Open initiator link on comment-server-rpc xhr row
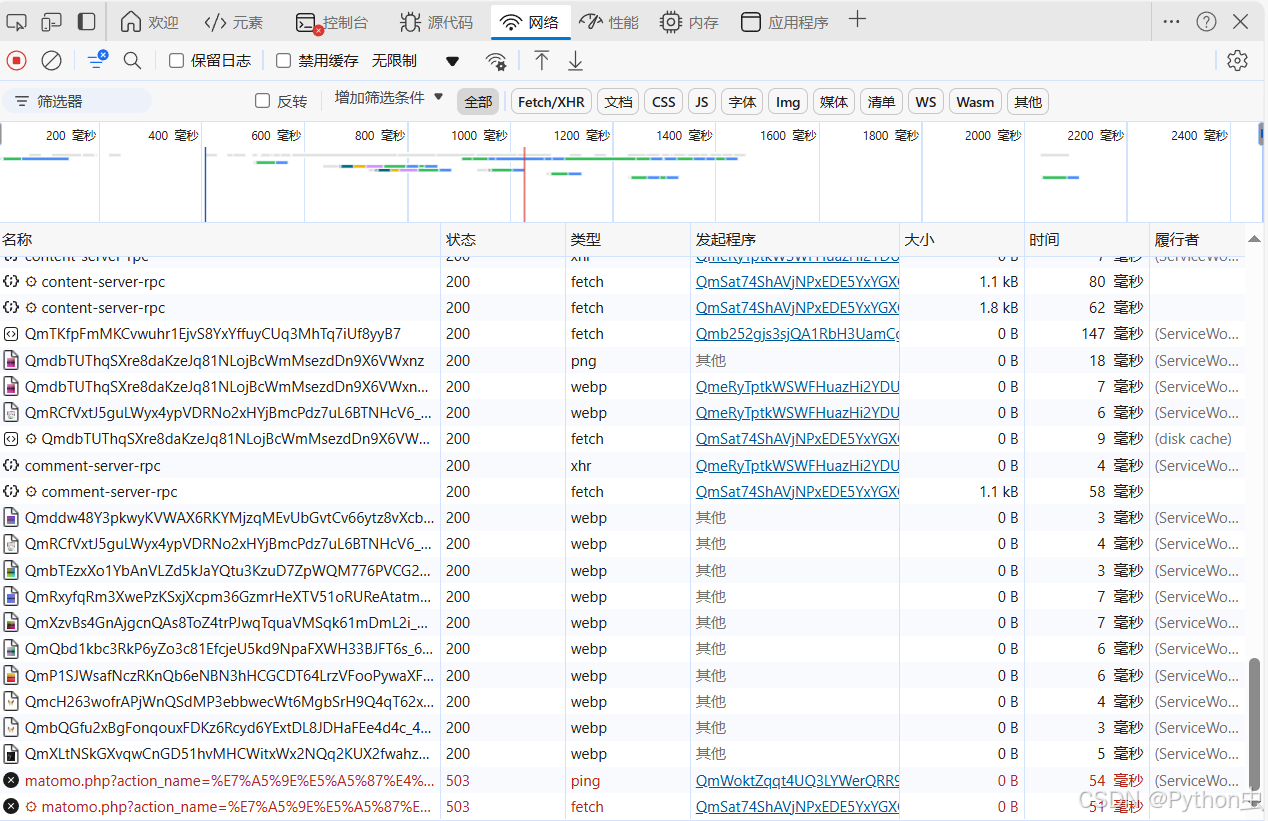Image resolution: width=1268 pixels, height=821 pixels. 797,465
